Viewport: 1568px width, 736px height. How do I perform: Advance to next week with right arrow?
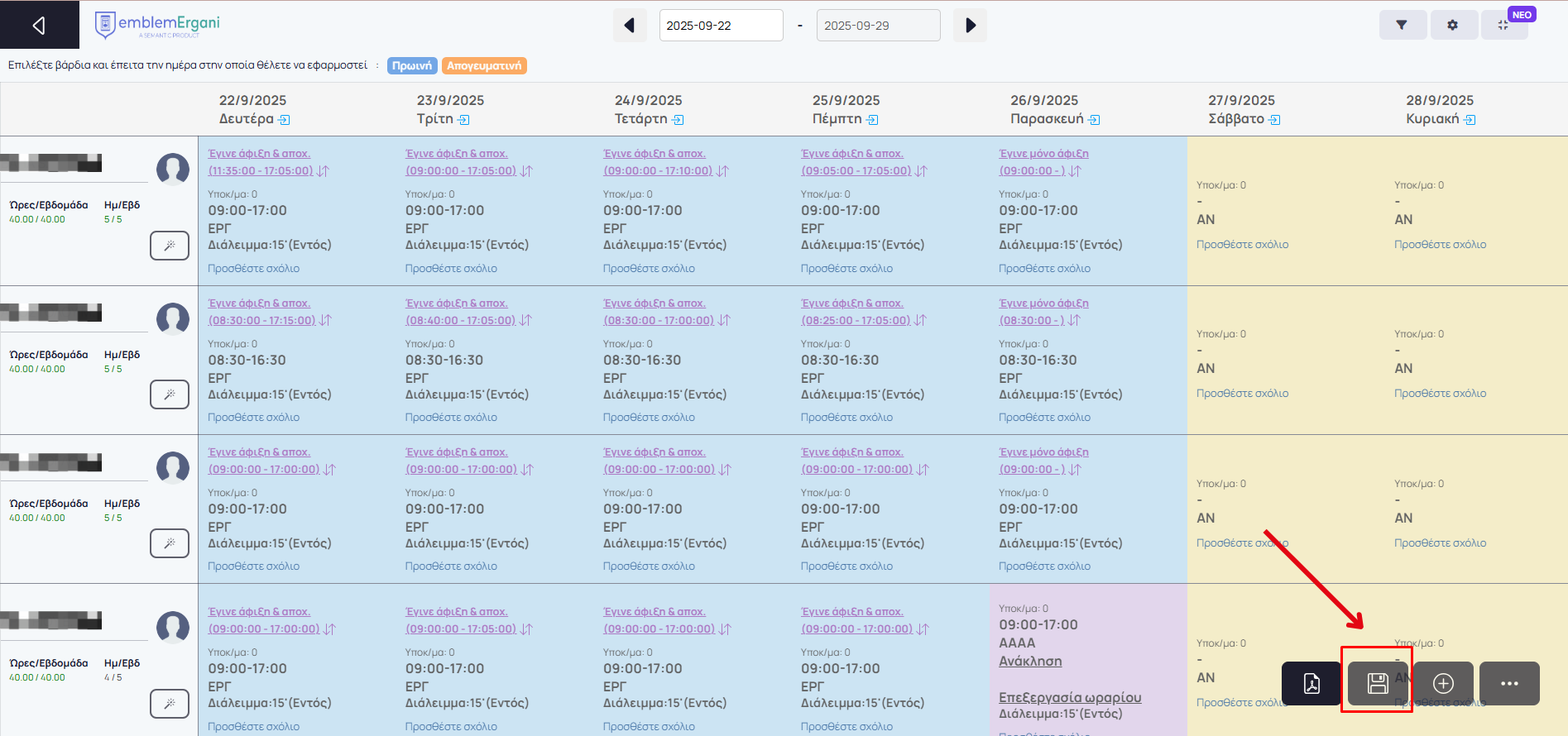pyautogui.click(x=971, y=26)
